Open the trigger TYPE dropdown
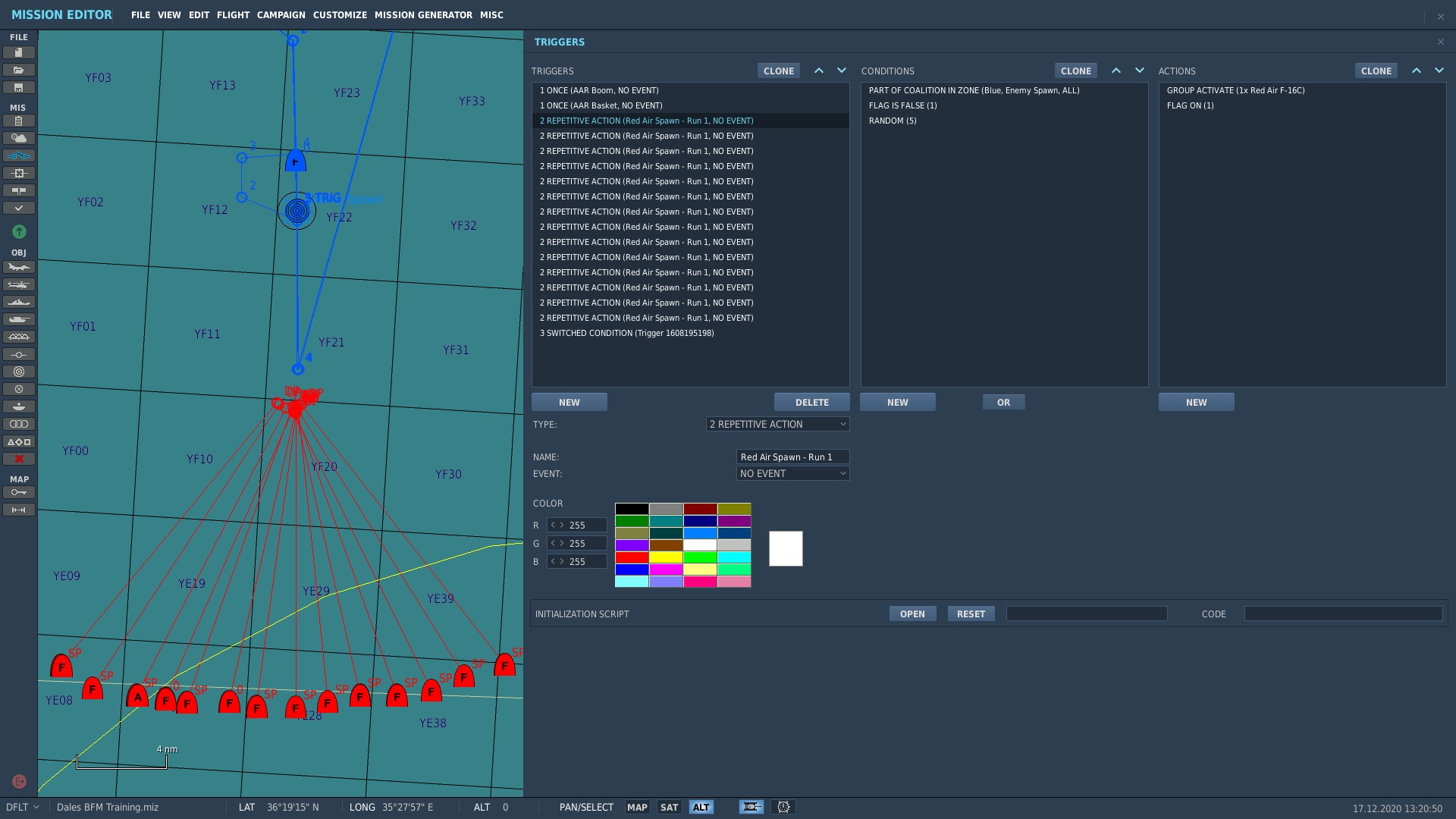 (777, 424)
